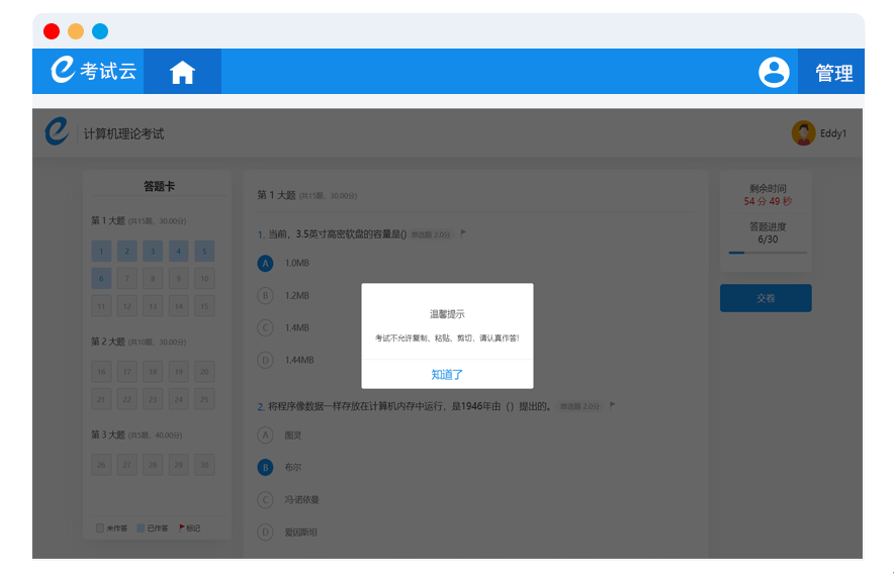Click the red 标记 flag in legend
Screen dimensions: 894x585
click(182, 527)
